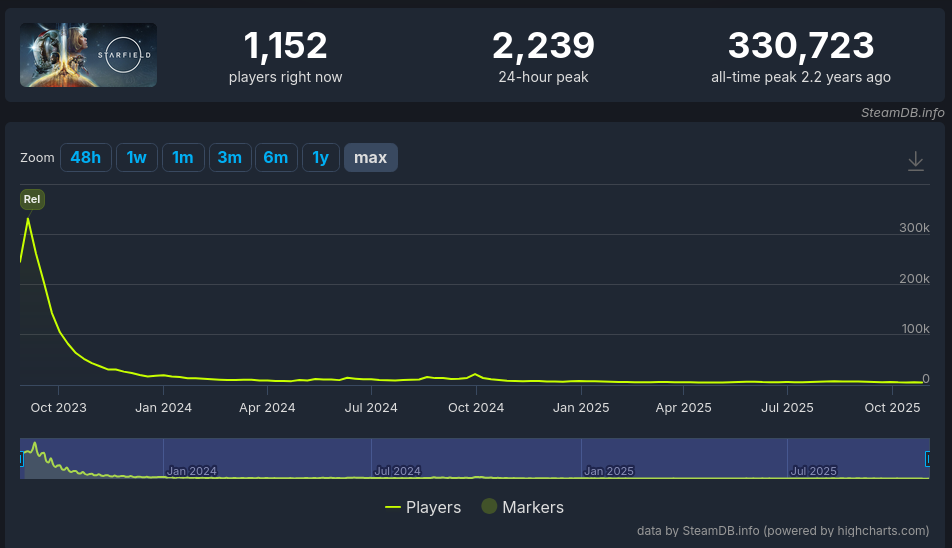Grab the left navigator range handle

coord(21,459)
